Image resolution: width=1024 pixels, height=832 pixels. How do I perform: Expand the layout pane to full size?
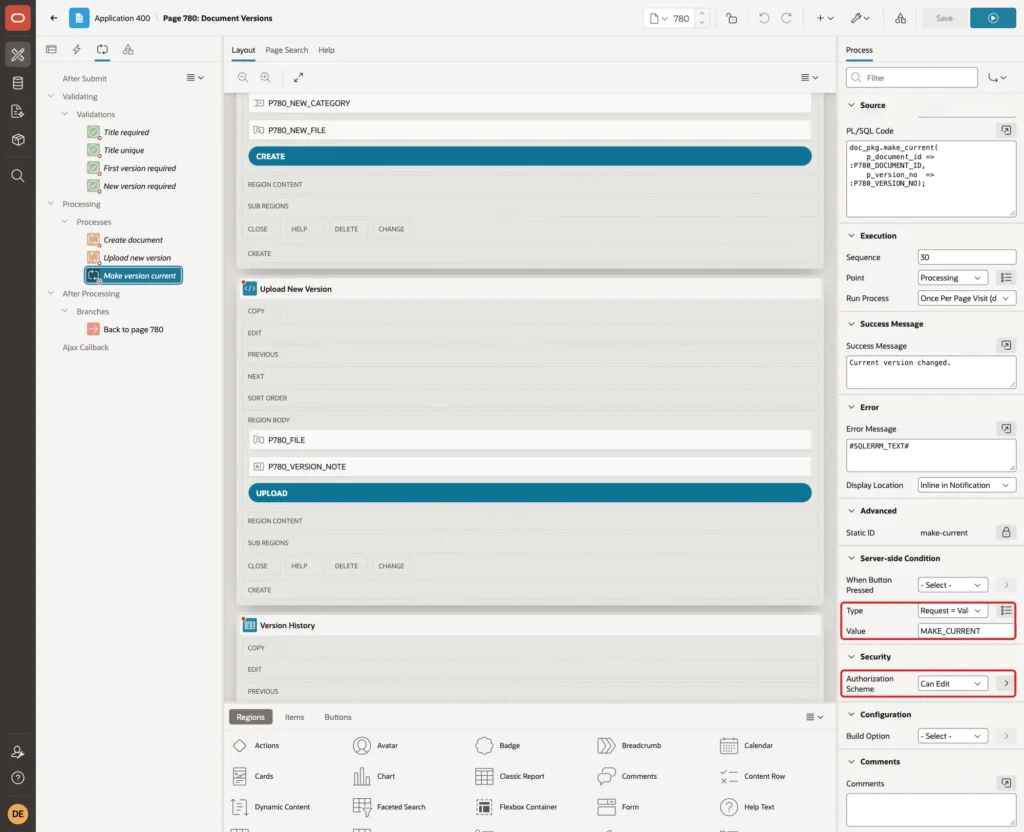coord(298,78)
